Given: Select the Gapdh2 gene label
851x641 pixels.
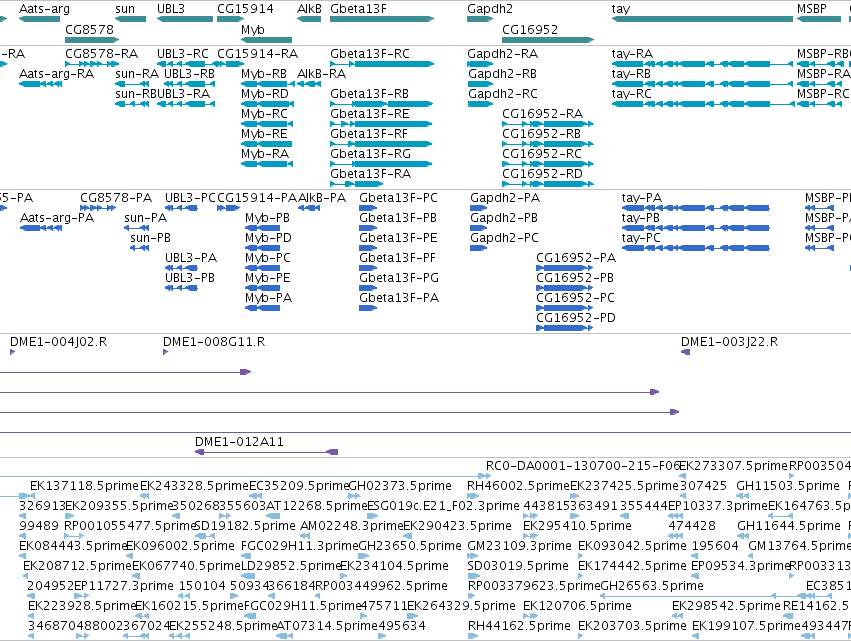Looking at the screenshot, I should tap(490, 9).
